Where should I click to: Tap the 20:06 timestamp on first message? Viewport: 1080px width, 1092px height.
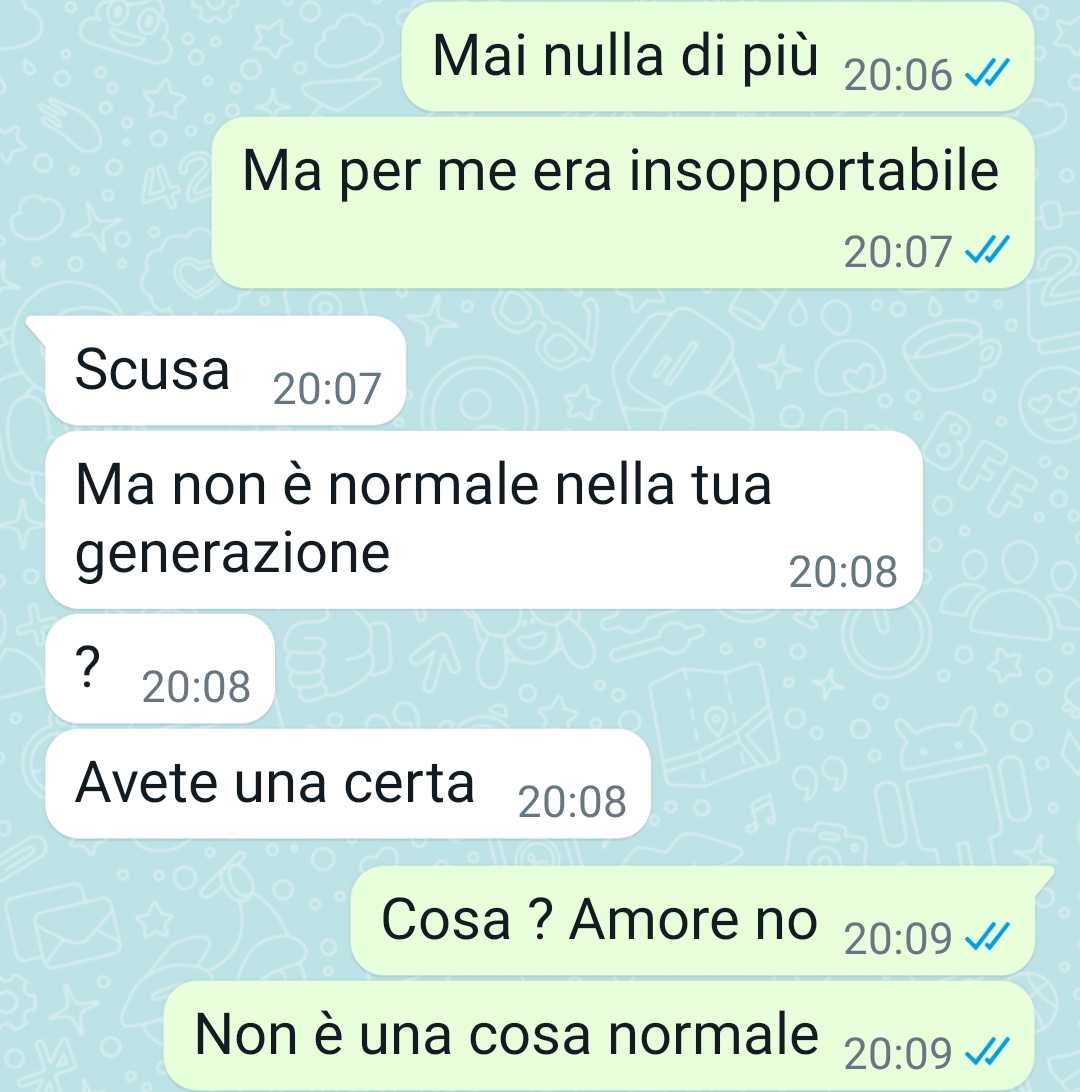[x=898, y=75]
